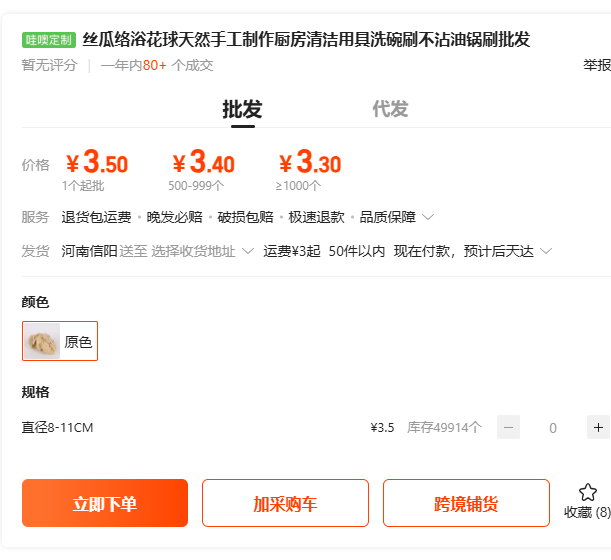Click the minus quantity button
The height and width of the screenshot is (560, 611).
[508, 427]
